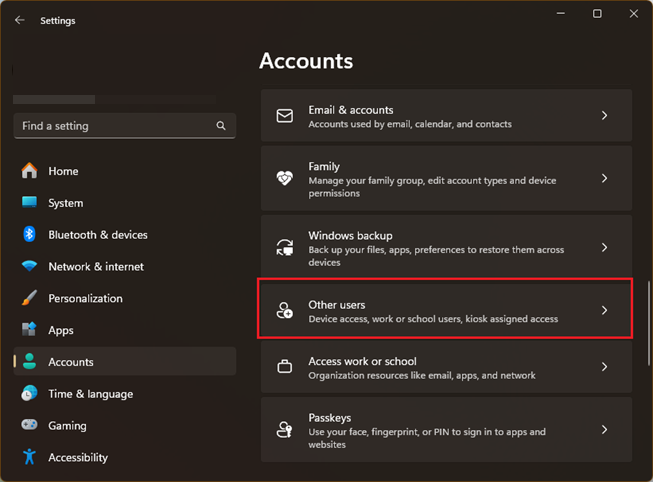653x482 pixels.
Task: Open Windows backup using its chevron
Action: point(604,247)
